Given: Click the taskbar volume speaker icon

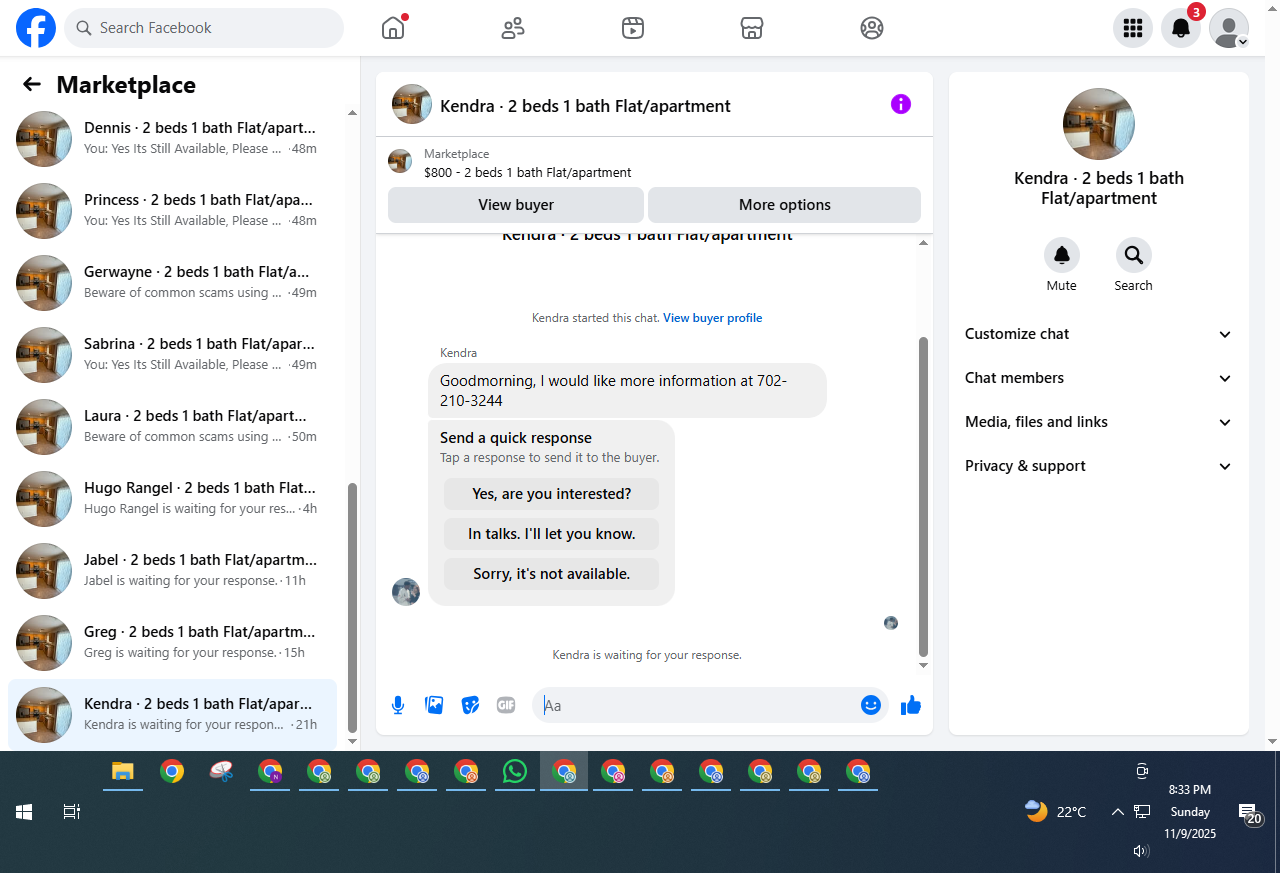Looking at the screenshot, I should pyautogui.click(x=1141, y=851).
